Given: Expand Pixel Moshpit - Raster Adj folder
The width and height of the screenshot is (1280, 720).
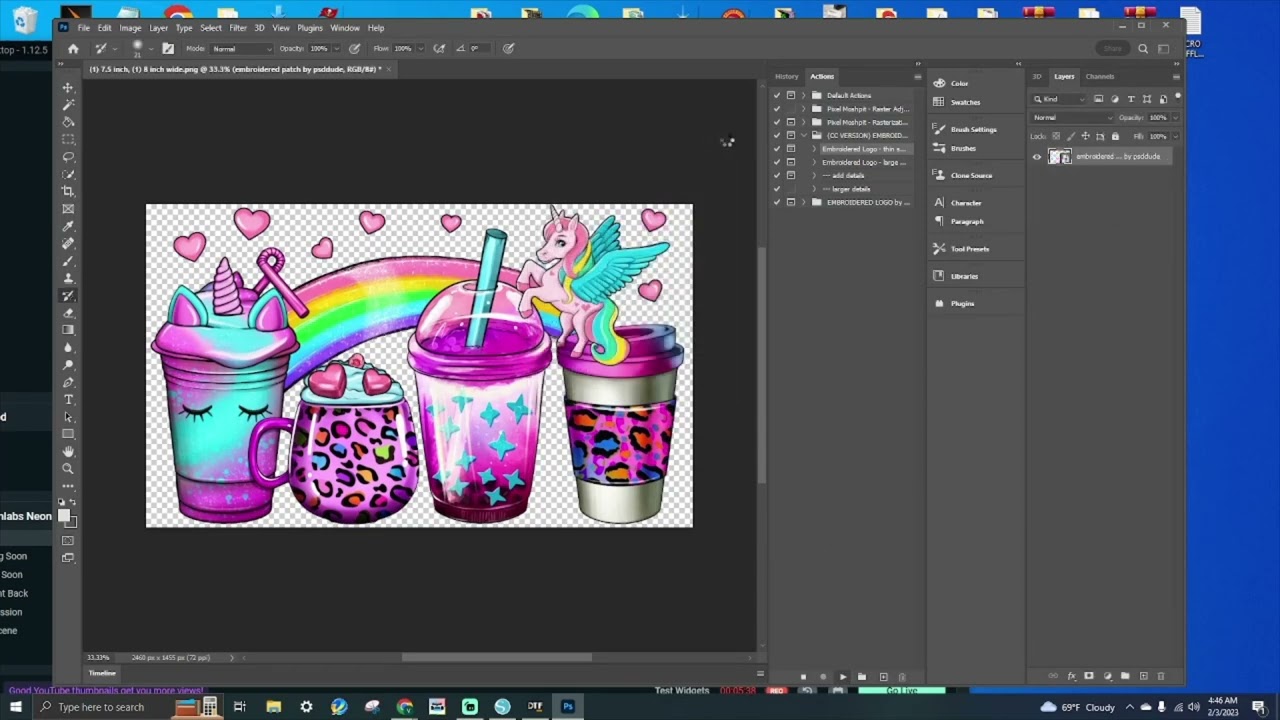Looking at the screenshot, I should [x=803, y=109].
